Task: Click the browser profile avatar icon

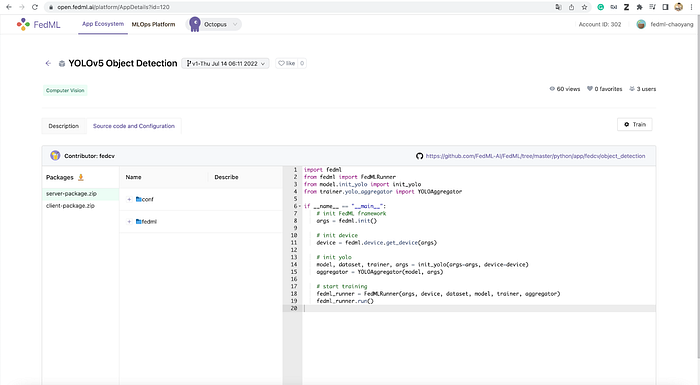Action: tap(679, 7)
